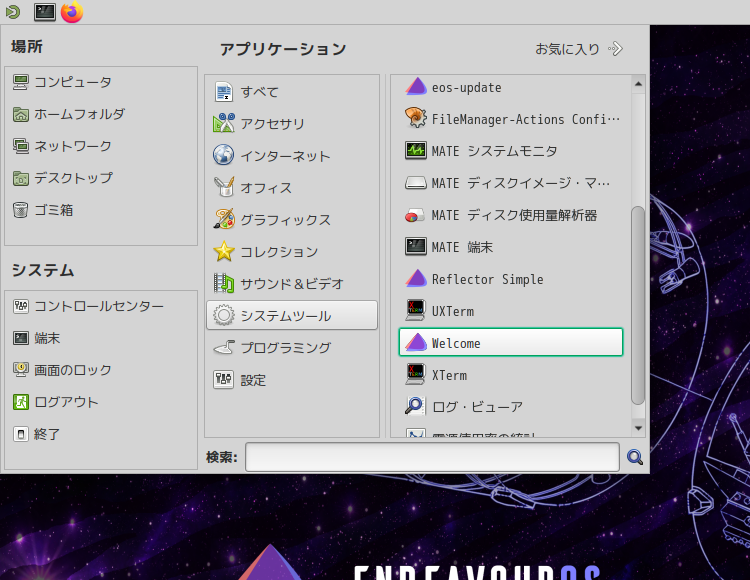This screenshot has height=580, width=750.
Task: Open 端末 under システム section
Action: point(101,339)
